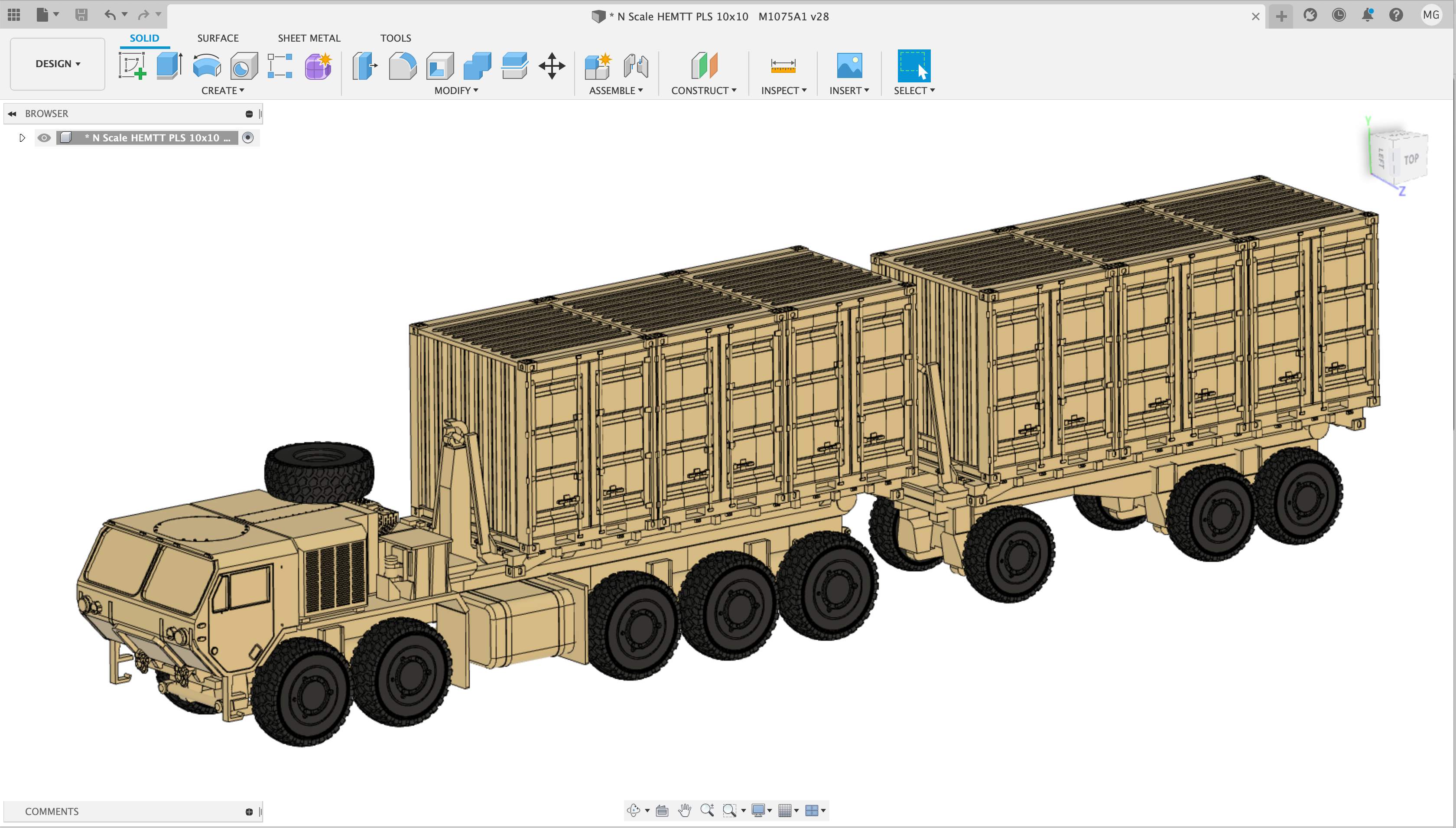Toggle visibility eye of HEMTT component
The width and height of the screenshot is (1456, 828).
coord(44,137)
